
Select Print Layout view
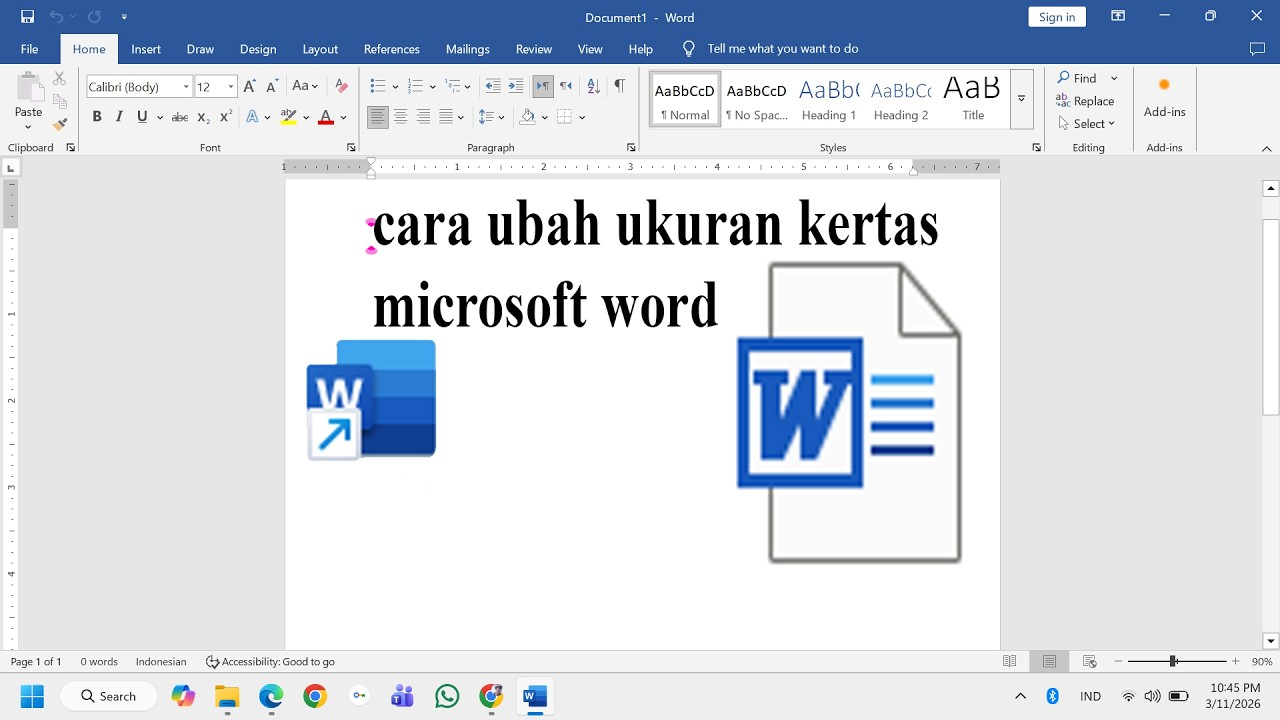click(x=1049, y=661)
